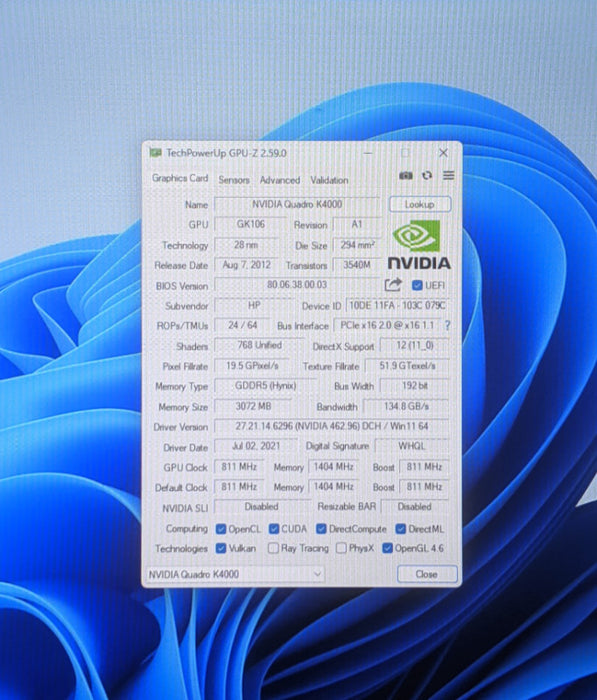The height and width of the screenshot is (700, 597).
Task: Click the refresh icon in GPU-Z
Action: tap(427, 175)
